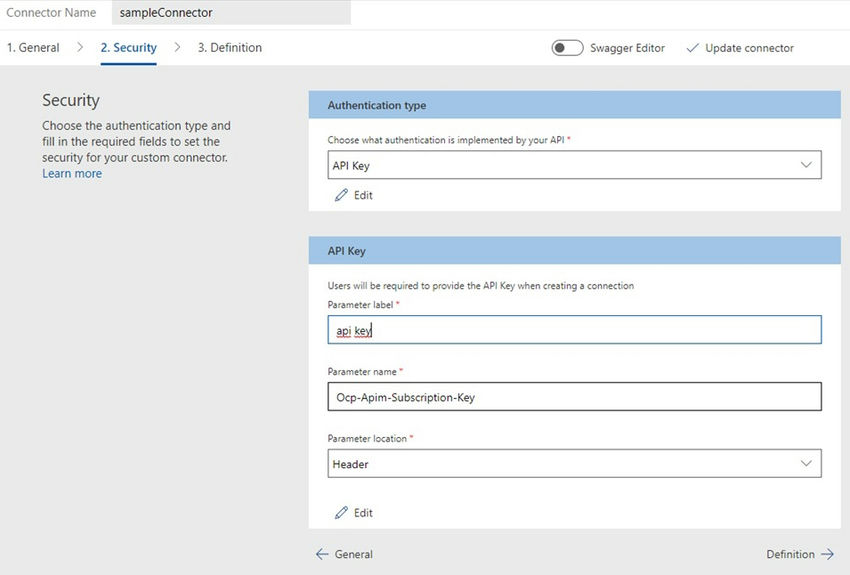
Task: Click pencil icon under Authentication type
Action: [342, 195]
